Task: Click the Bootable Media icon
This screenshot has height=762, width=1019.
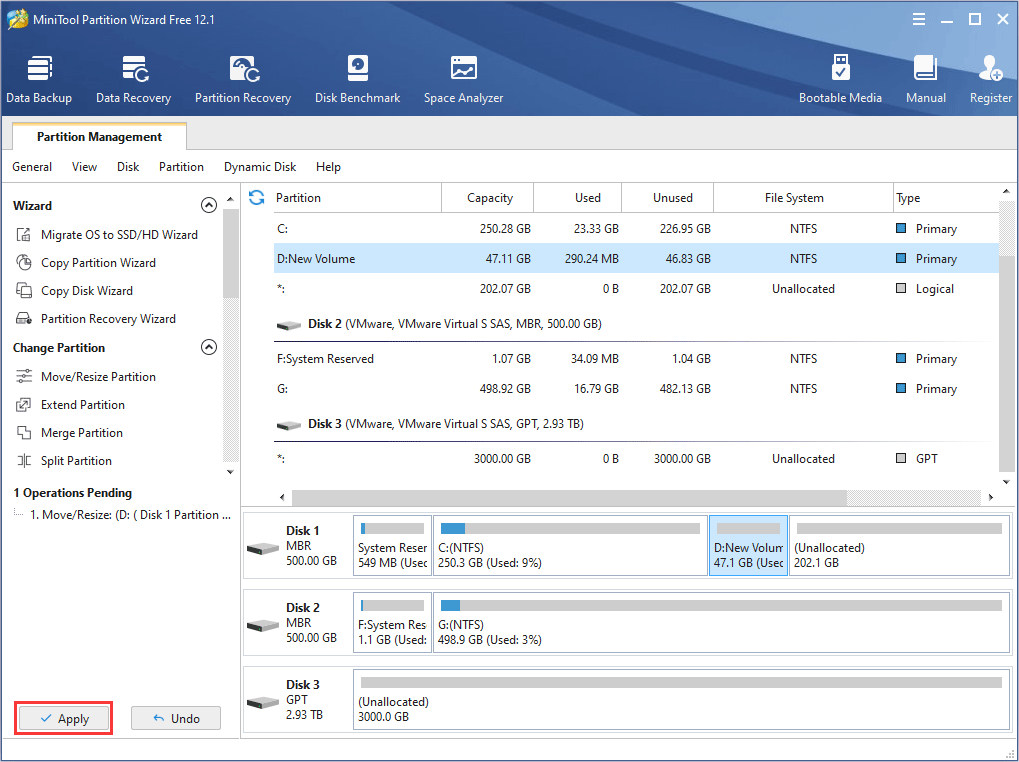Action: [x=840, y=80]
